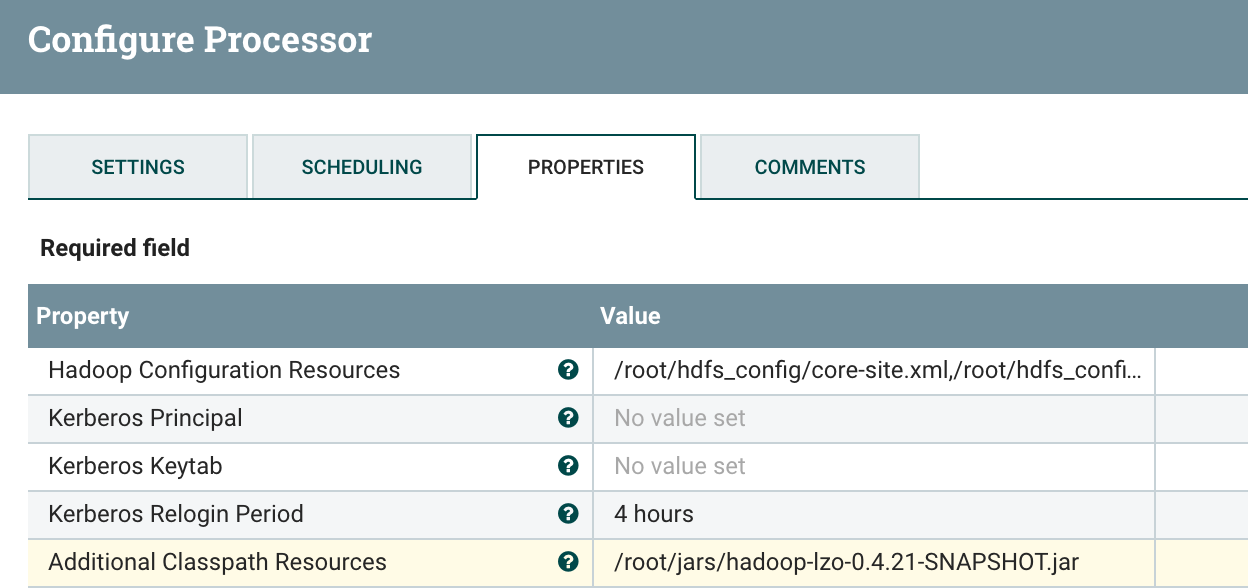This screenshot has height=588, width=1248.
Task: Click help icon for Kerberos Relogin Period
Action: tap(568, 514)
